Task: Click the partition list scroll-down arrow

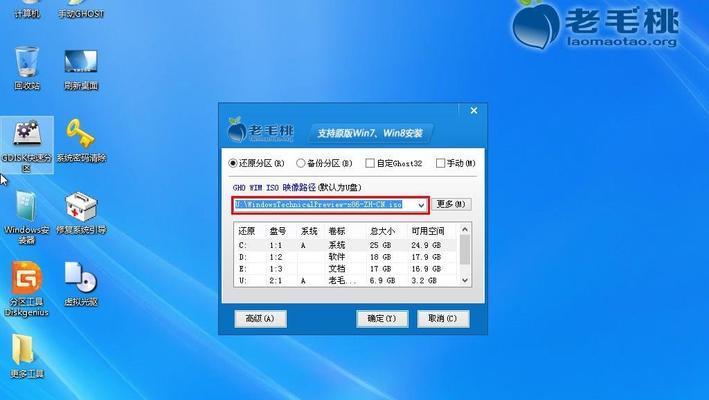Action: (464, 281)
